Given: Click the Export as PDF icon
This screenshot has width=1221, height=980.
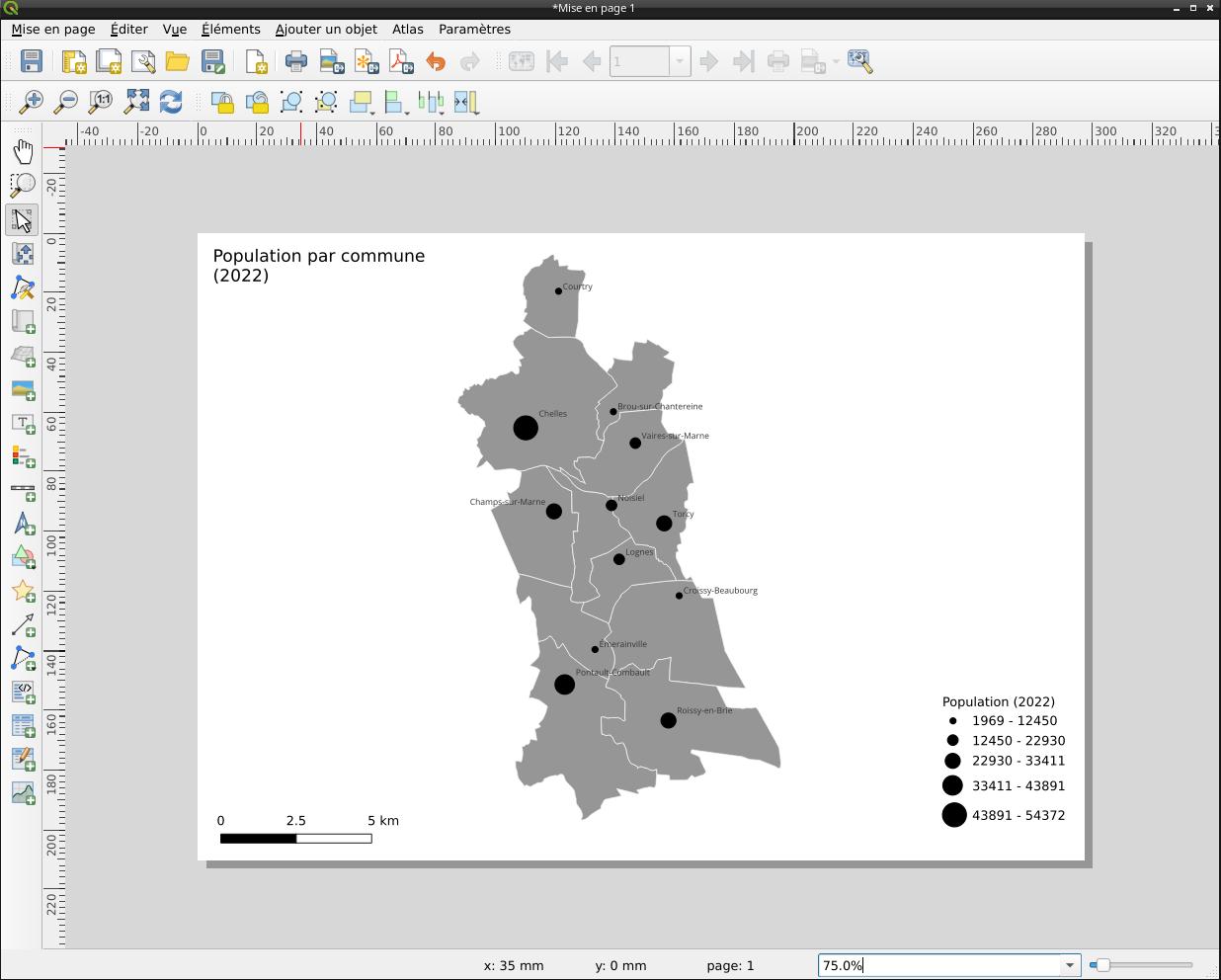Looking at the screenshot, I should (401, 62).
